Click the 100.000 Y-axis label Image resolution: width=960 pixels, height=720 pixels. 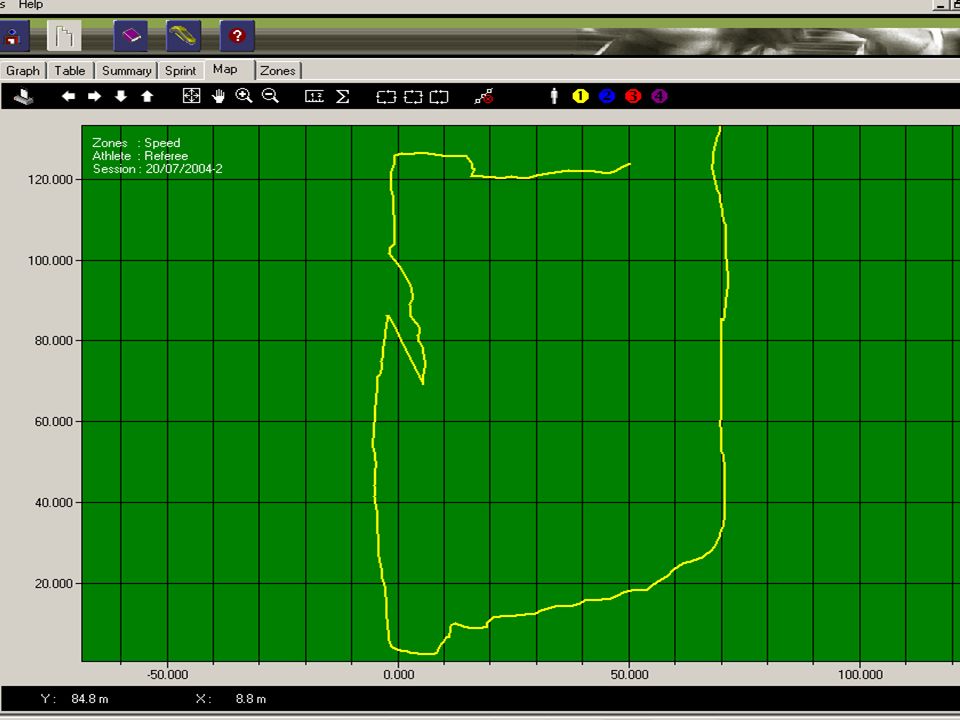50,260
